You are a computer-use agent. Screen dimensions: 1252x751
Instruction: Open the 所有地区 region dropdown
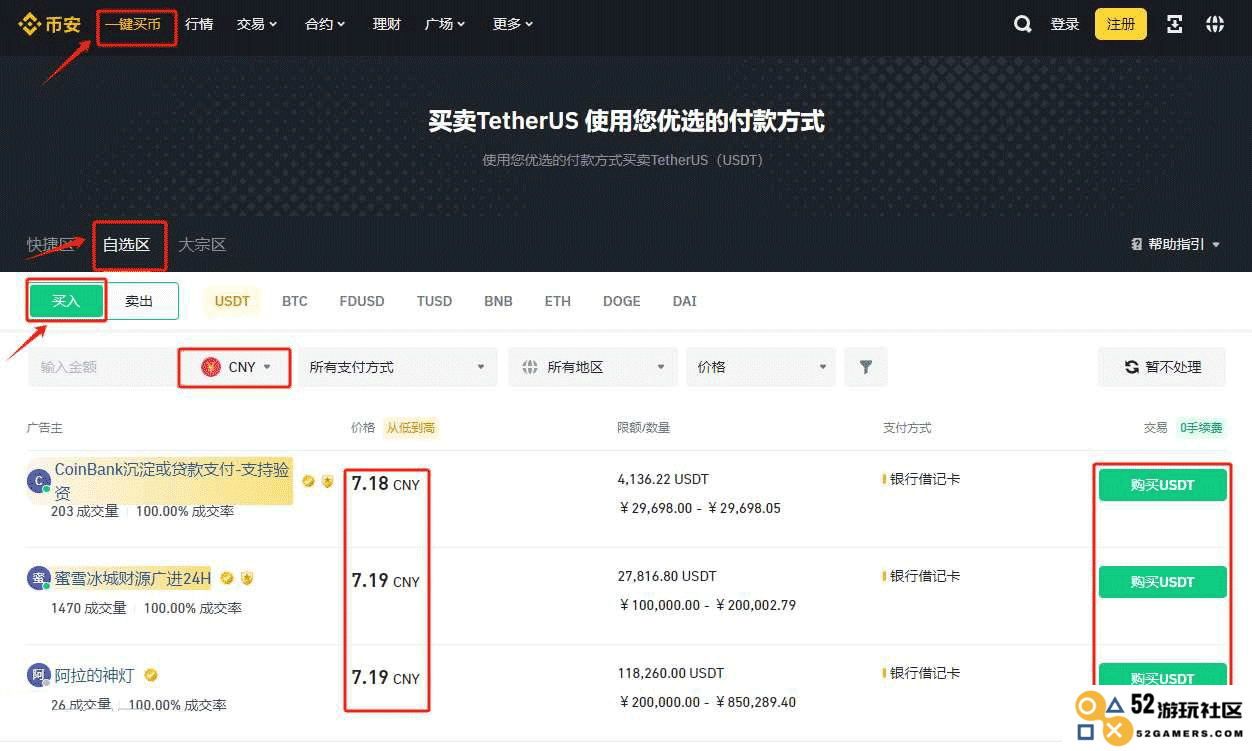[x=593, y=367]
